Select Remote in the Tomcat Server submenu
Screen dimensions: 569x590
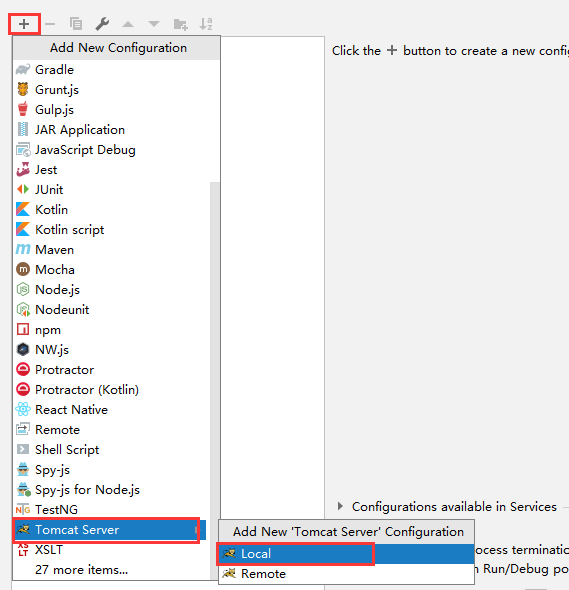click(347, 574)
